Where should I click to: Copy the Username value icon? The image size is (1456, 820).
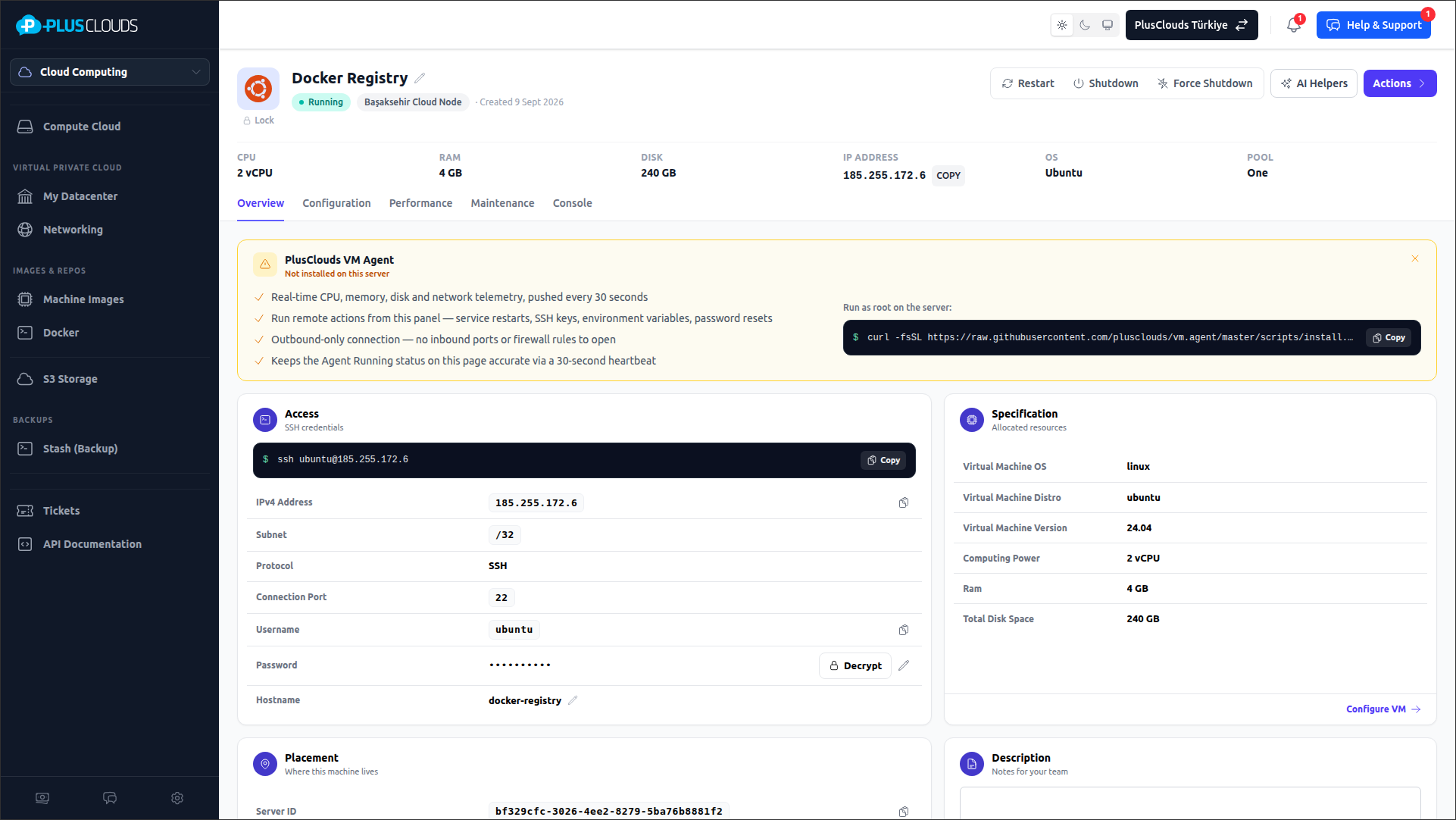point(904,631)
